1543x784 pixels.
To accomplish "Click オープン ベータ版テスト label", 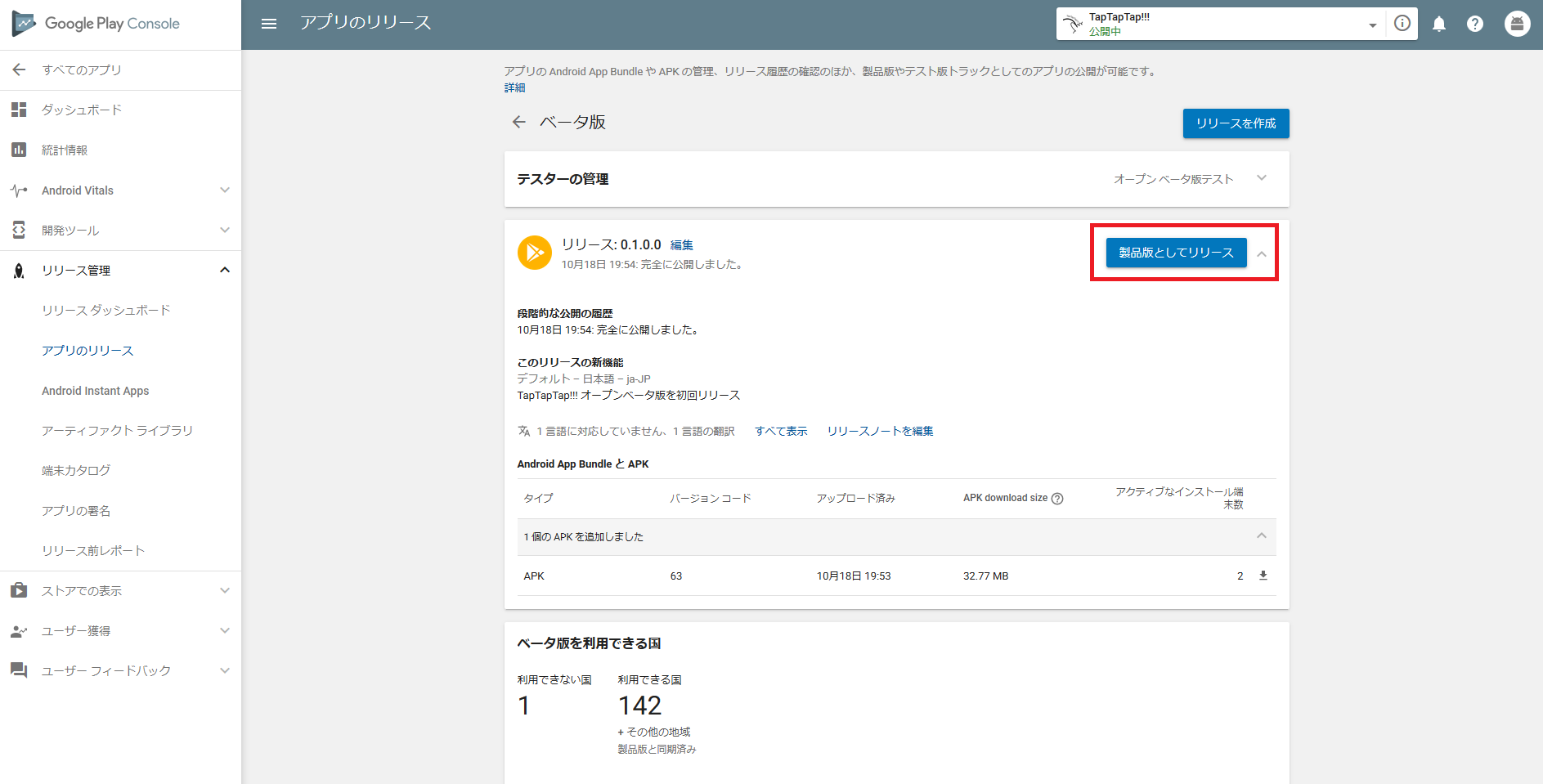I will [1173, 179].
